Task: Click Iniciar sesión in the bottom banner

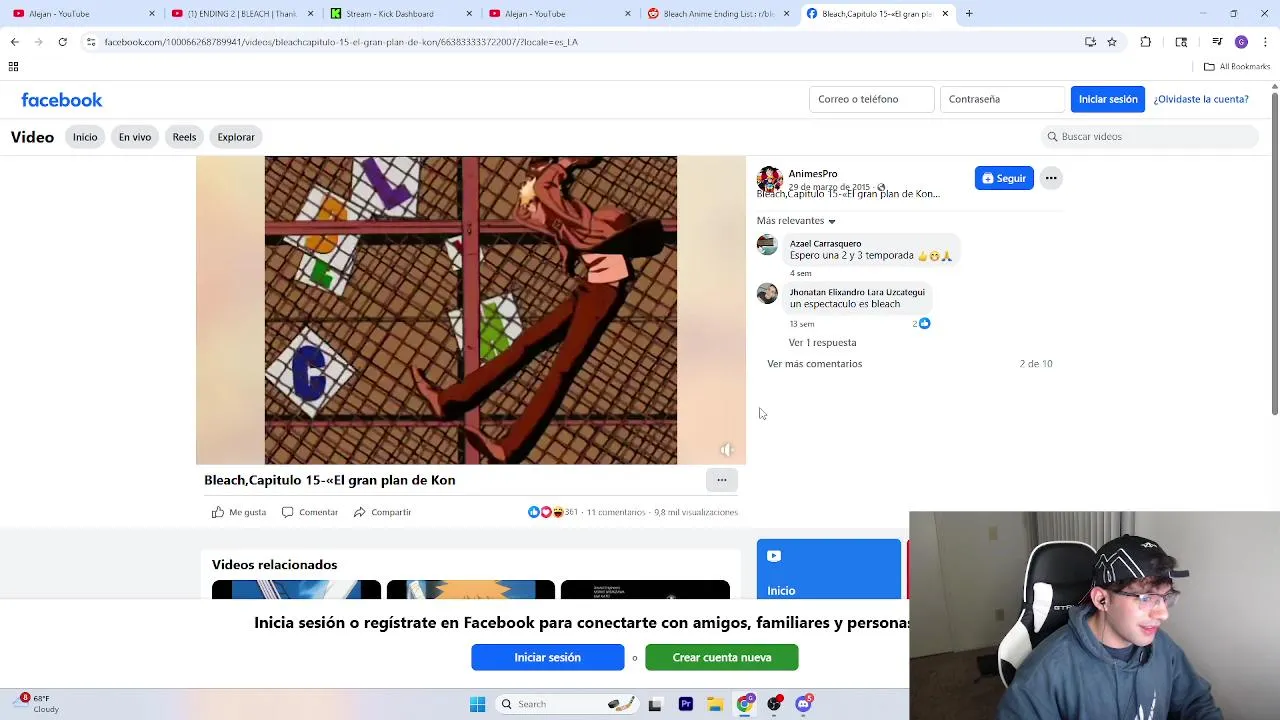Action: tap(547, 657)
